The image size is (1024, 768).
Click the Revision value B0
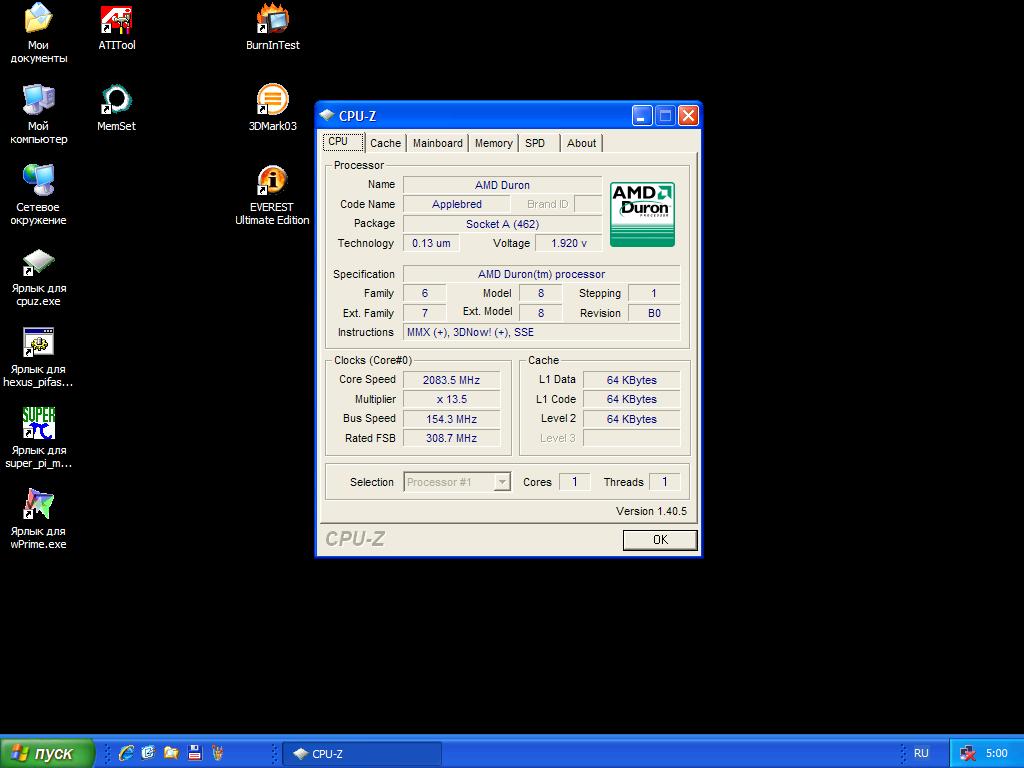pyautogui.click(x=654, y=313)
